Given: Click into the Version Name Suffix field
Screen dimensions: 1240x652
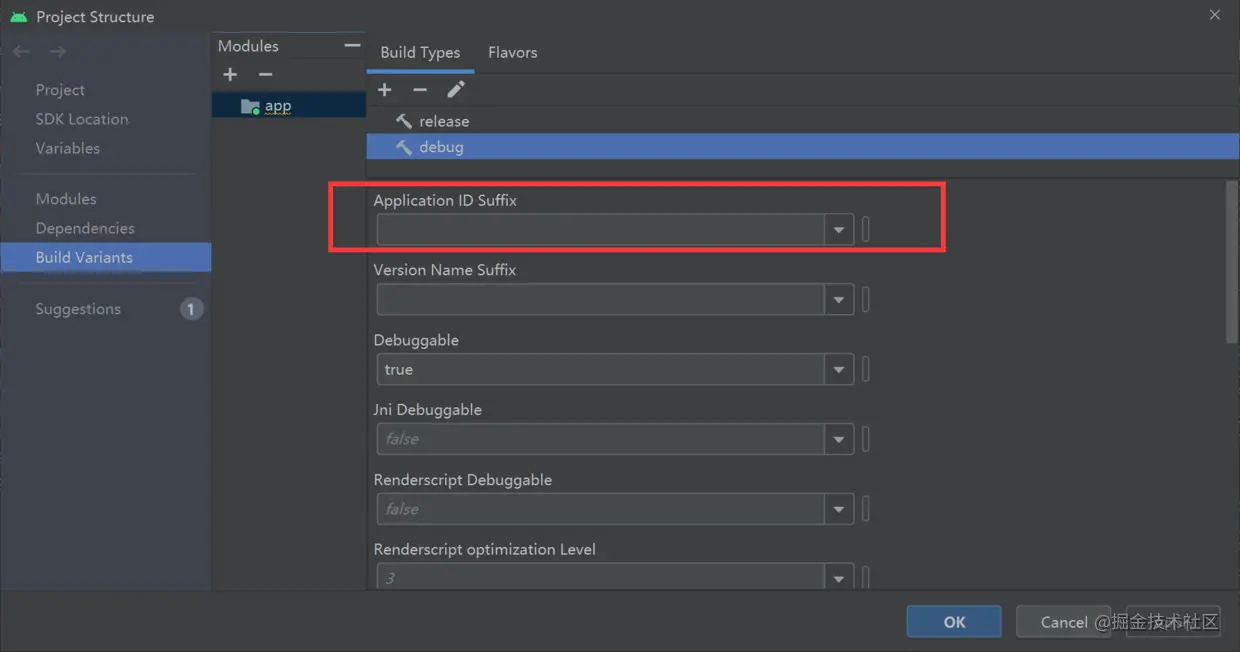Looking at the screenshot, I should [600, 300].
